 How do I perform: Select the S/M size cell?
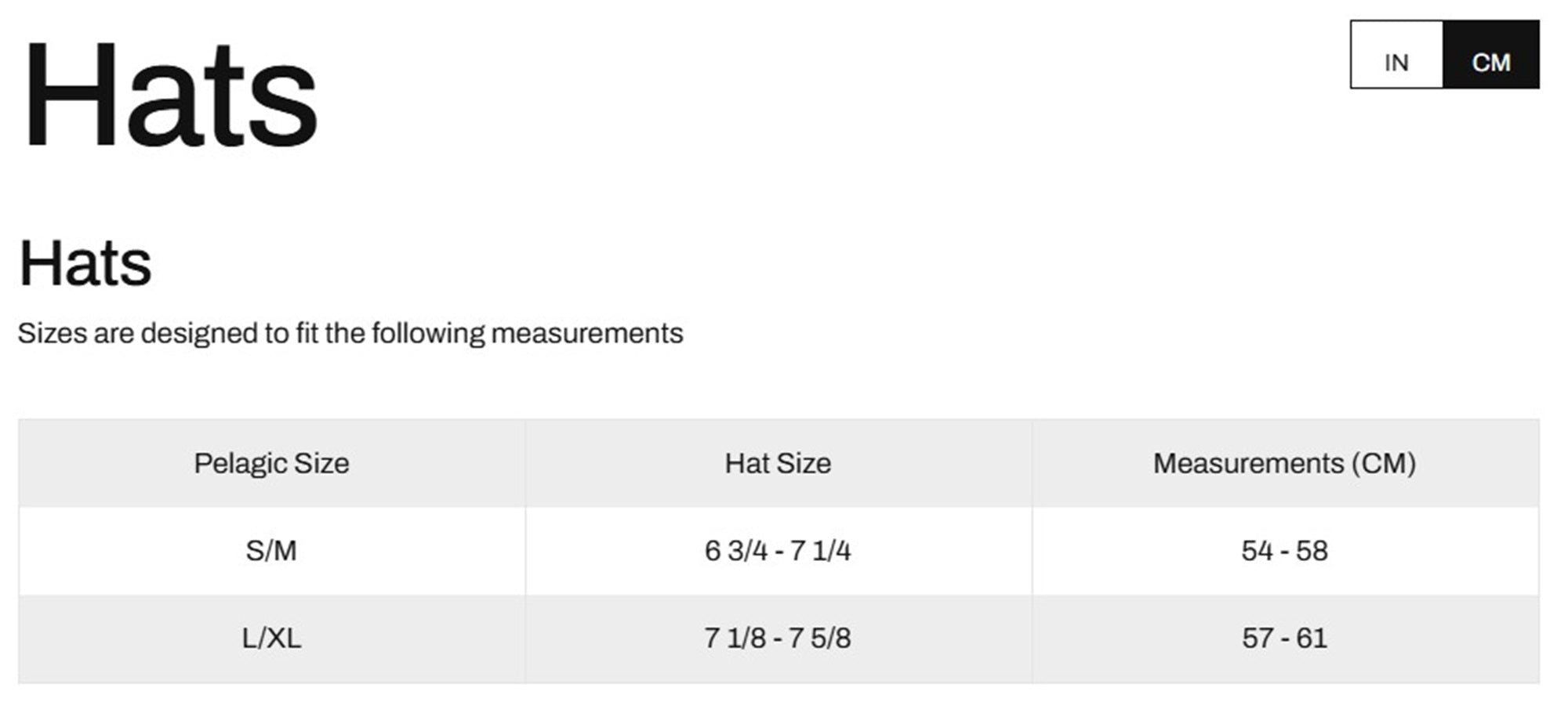pyautogui.click(x=272, y=551)
